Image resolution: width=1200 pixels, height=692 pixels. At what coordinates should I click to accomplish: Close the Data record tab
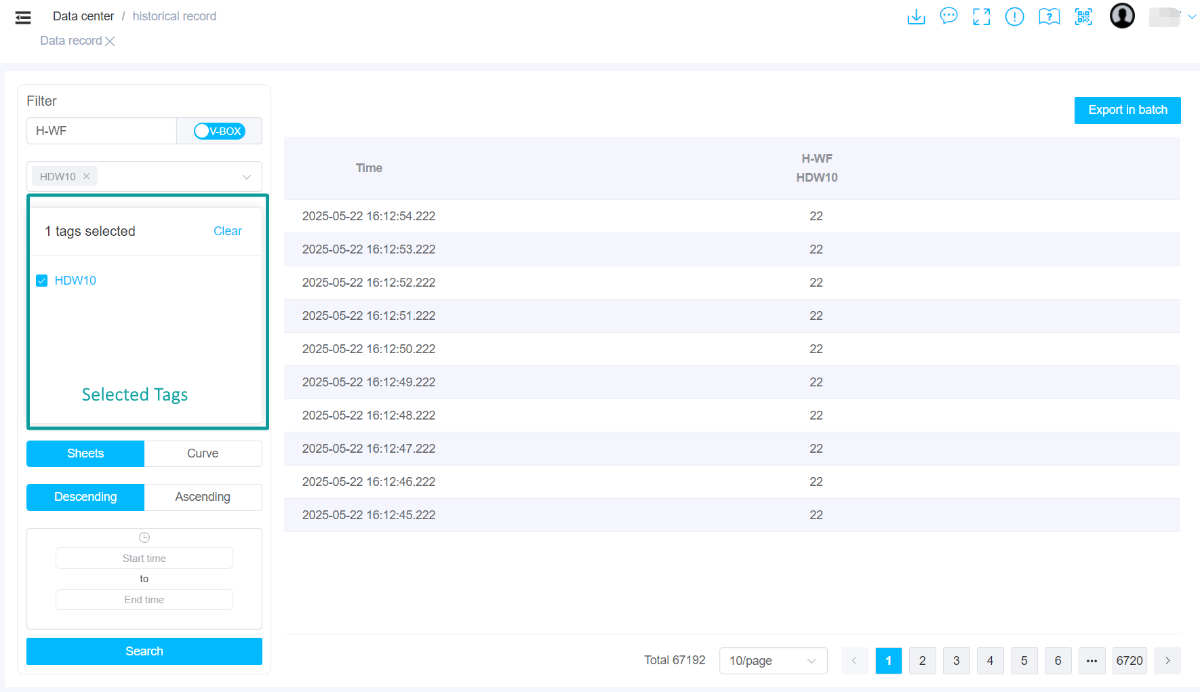pyautogui.click(x=110, y=41)
